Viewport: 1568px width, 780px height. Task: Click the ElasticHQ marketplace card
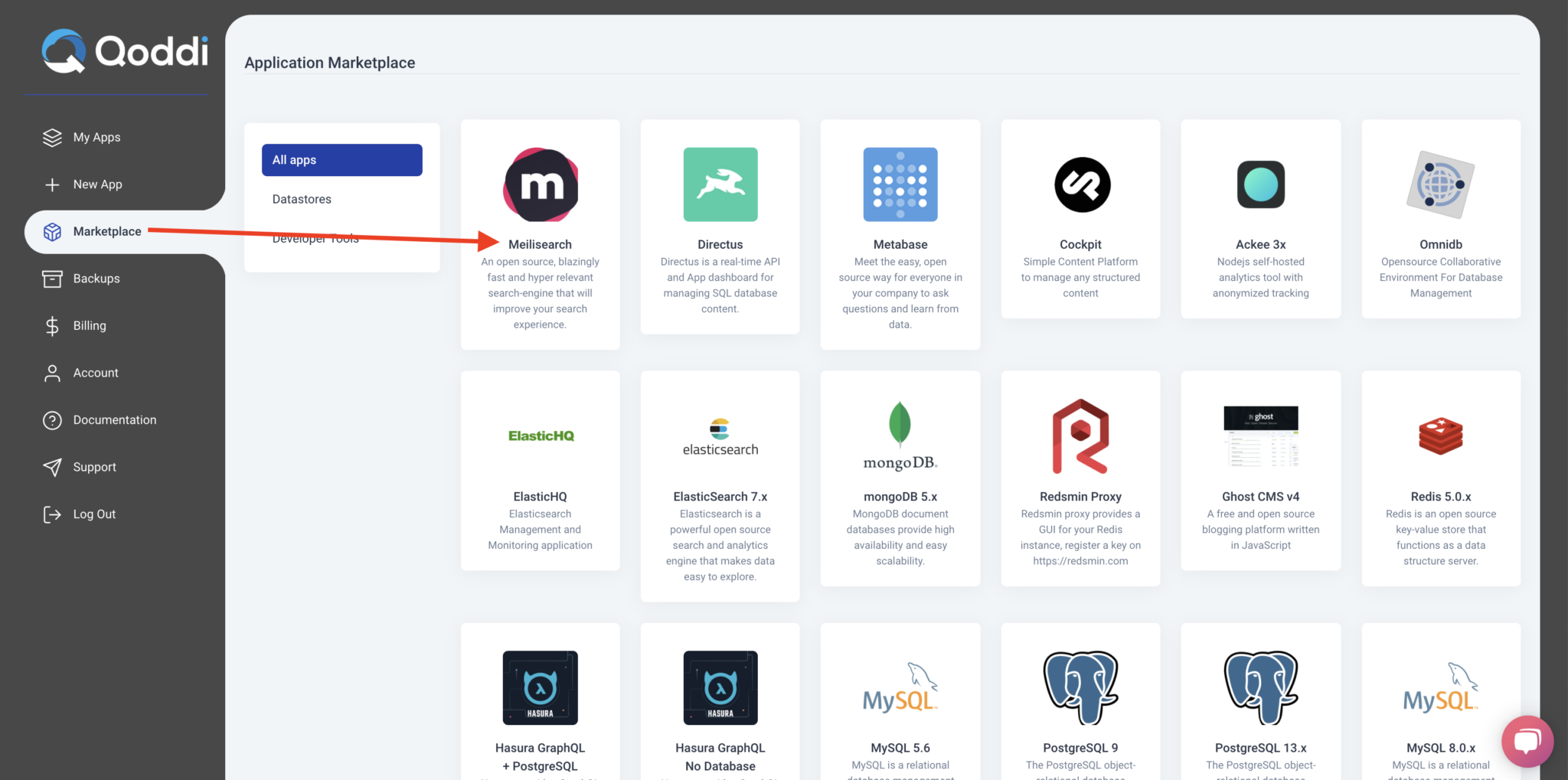pyautogui.click(x=540, y=471)
